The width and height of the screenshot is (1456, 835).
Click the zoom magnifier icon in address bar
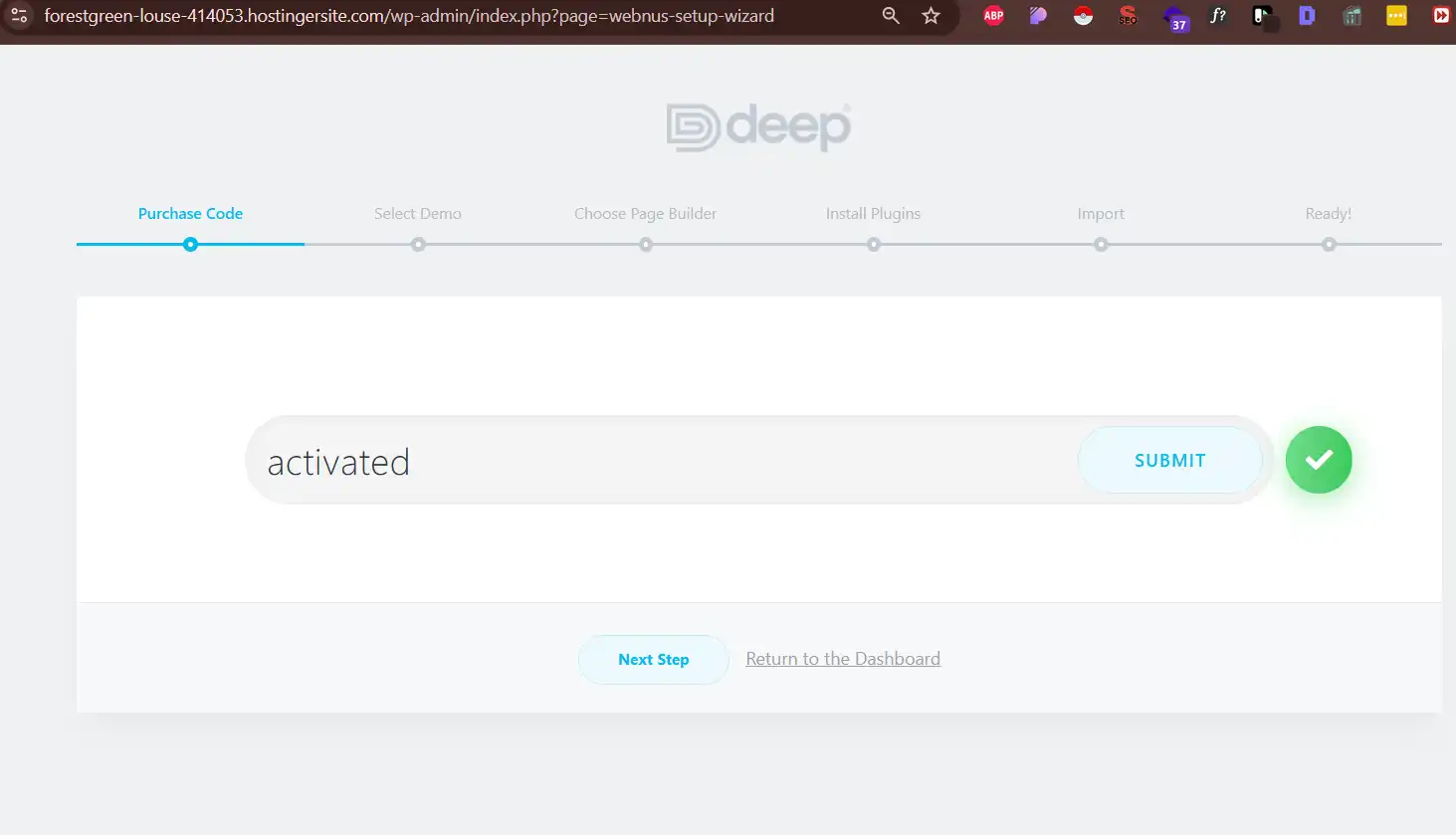pos(891,15)
